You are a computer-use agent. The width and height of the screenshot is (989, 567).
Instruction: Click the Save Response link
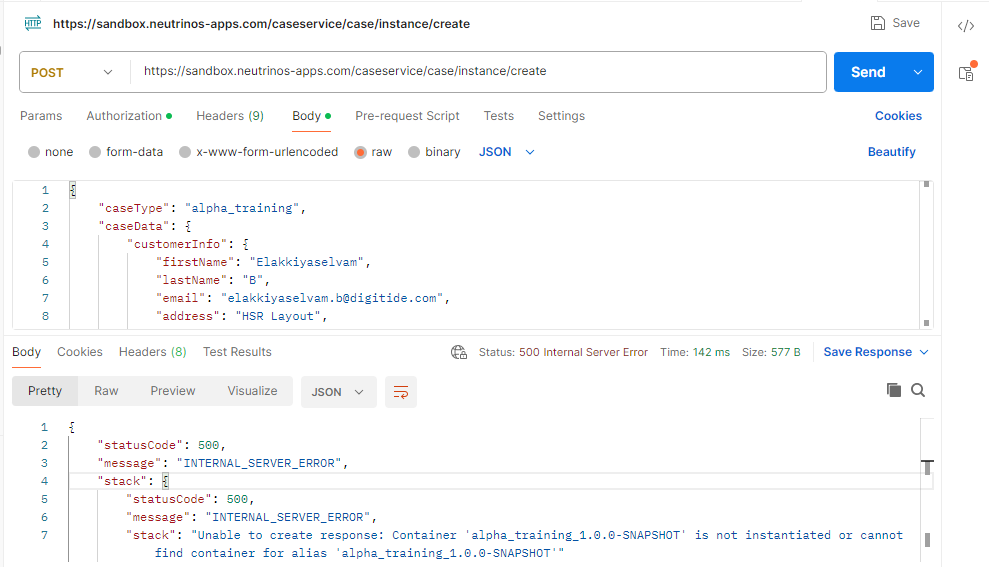[x=867, y=353]
